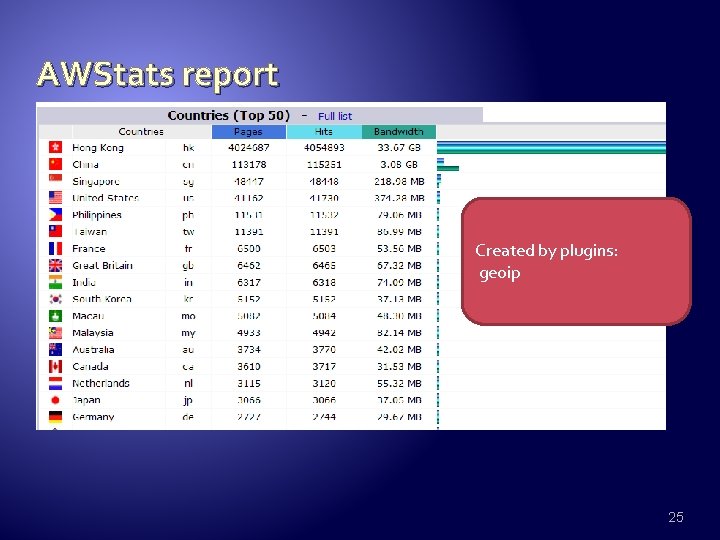Image resolution: width=720 pixels, height=540 pixels.
Task: Click the tw country code
Action: point(188,231)
